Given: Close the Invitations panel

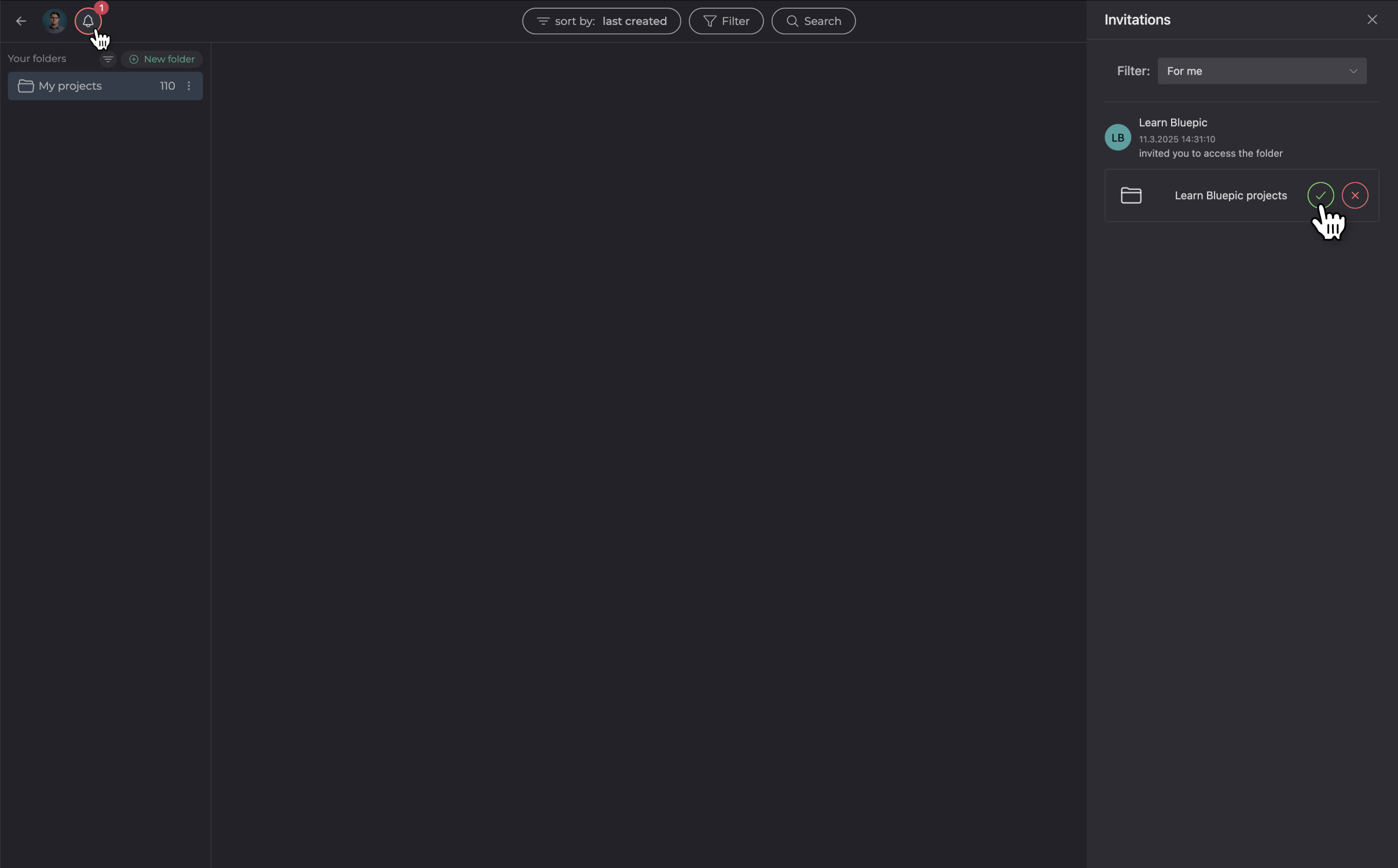Looking at the screenshot, I should 1372,20.
